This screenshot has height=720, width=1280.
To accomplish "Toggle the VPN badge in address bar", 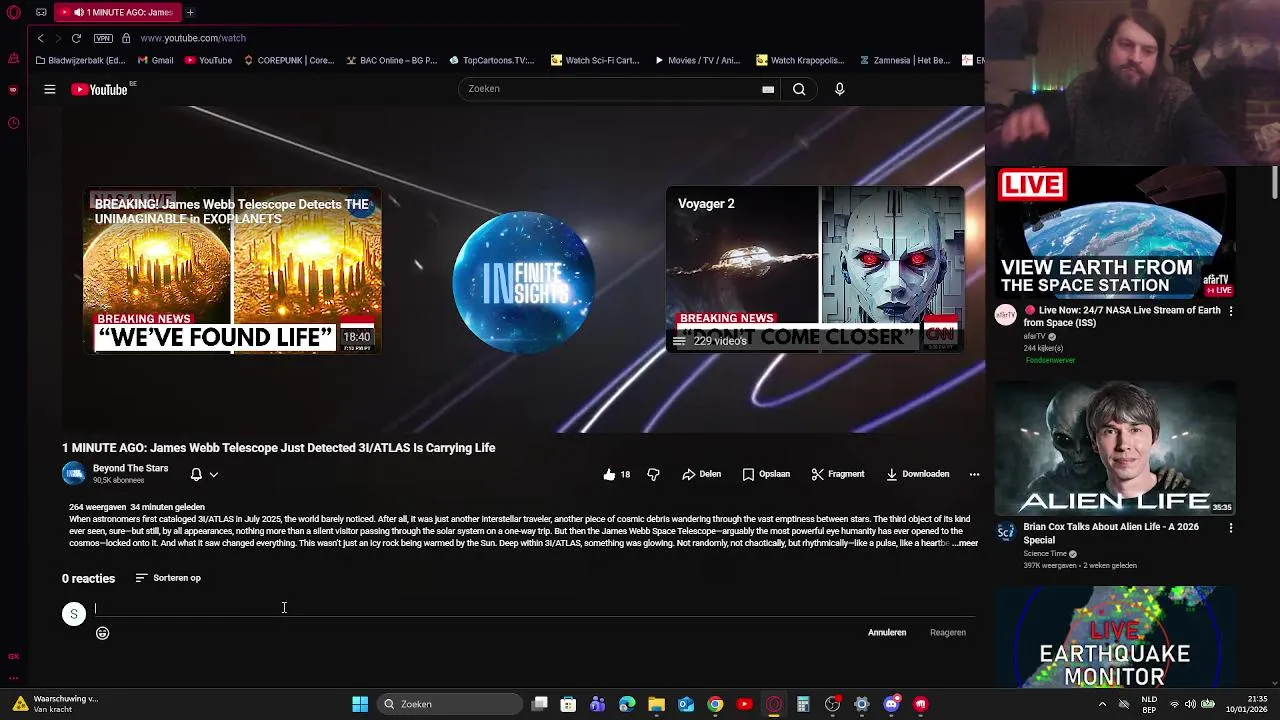I will [103, 38].
